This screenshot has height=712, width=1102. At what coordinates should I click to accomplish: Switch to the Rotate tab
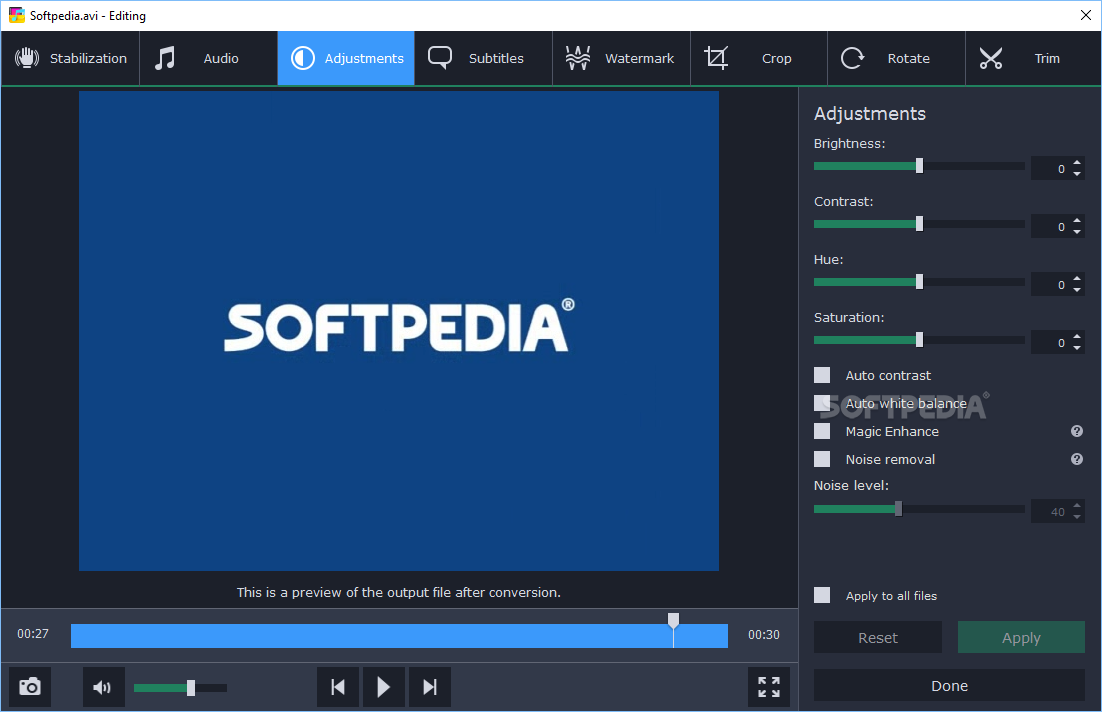[x=896, y=58]
